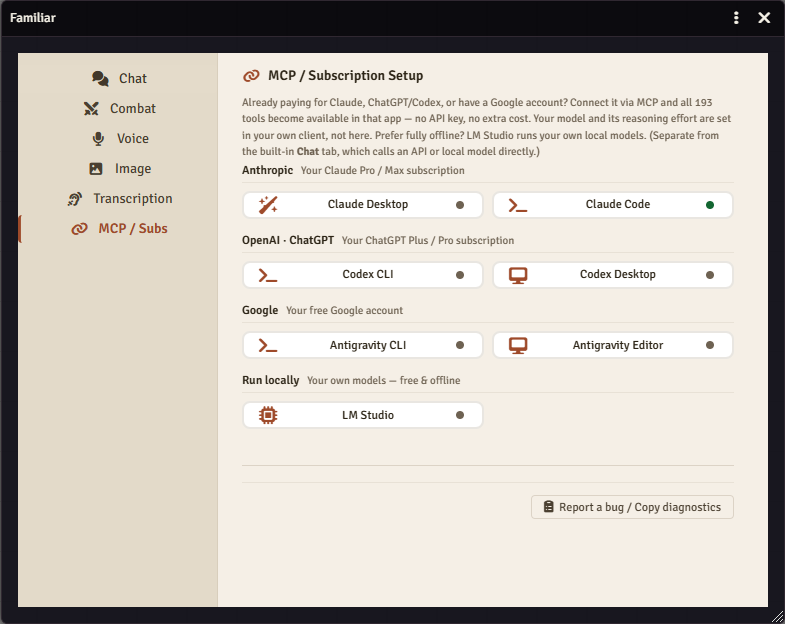Screen dimensions: 785x624
Task: Configure the Codex CLI connection
Action: tap(362, 275)
